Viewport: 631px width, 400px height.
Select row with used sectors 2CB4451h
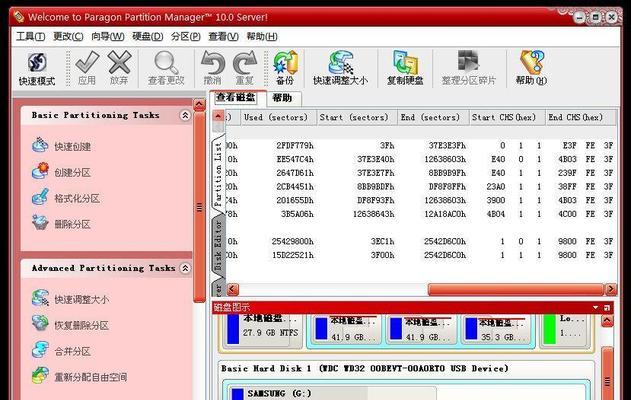[x=421, y=186]
